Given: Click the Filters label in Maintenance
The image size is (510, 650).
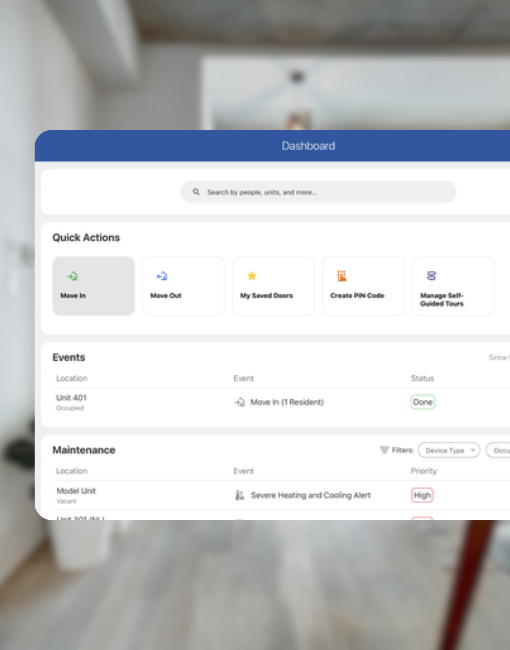Looking at the screenshot, I should 403,450.
